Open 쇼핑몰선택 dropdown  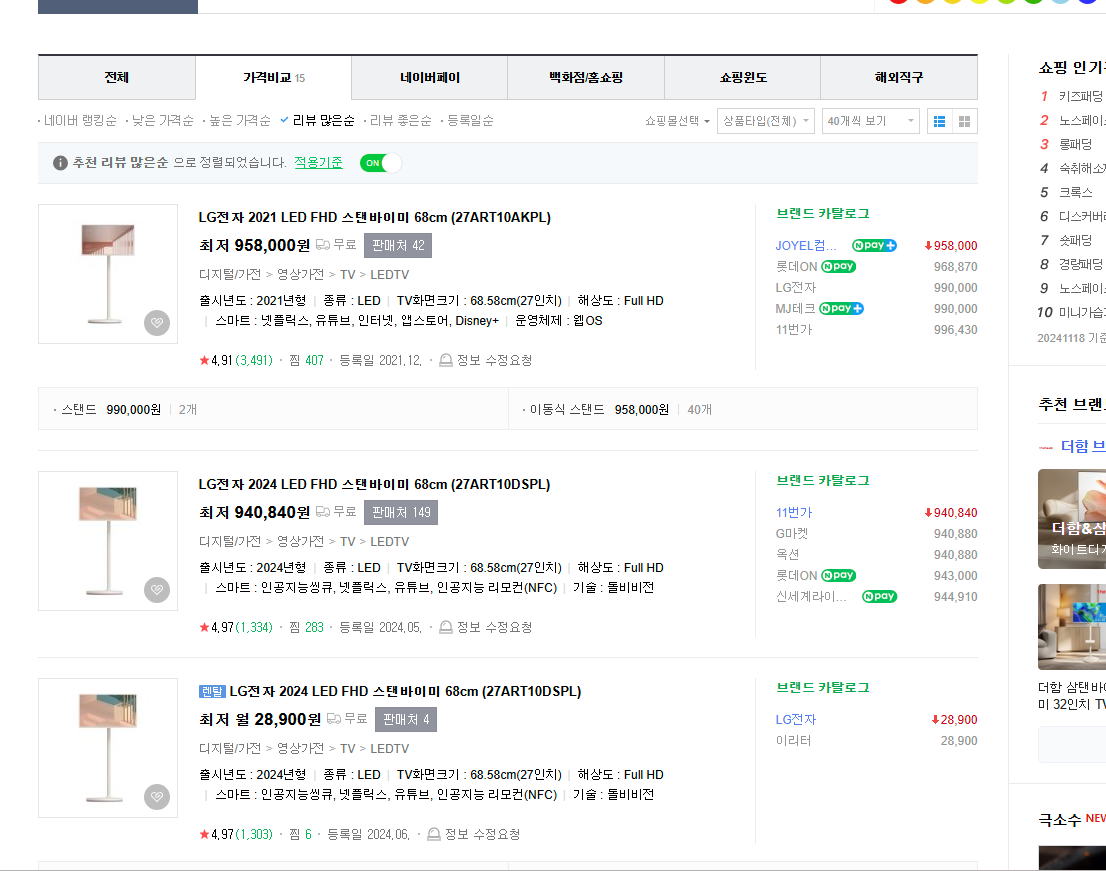[x=677, y=121]
